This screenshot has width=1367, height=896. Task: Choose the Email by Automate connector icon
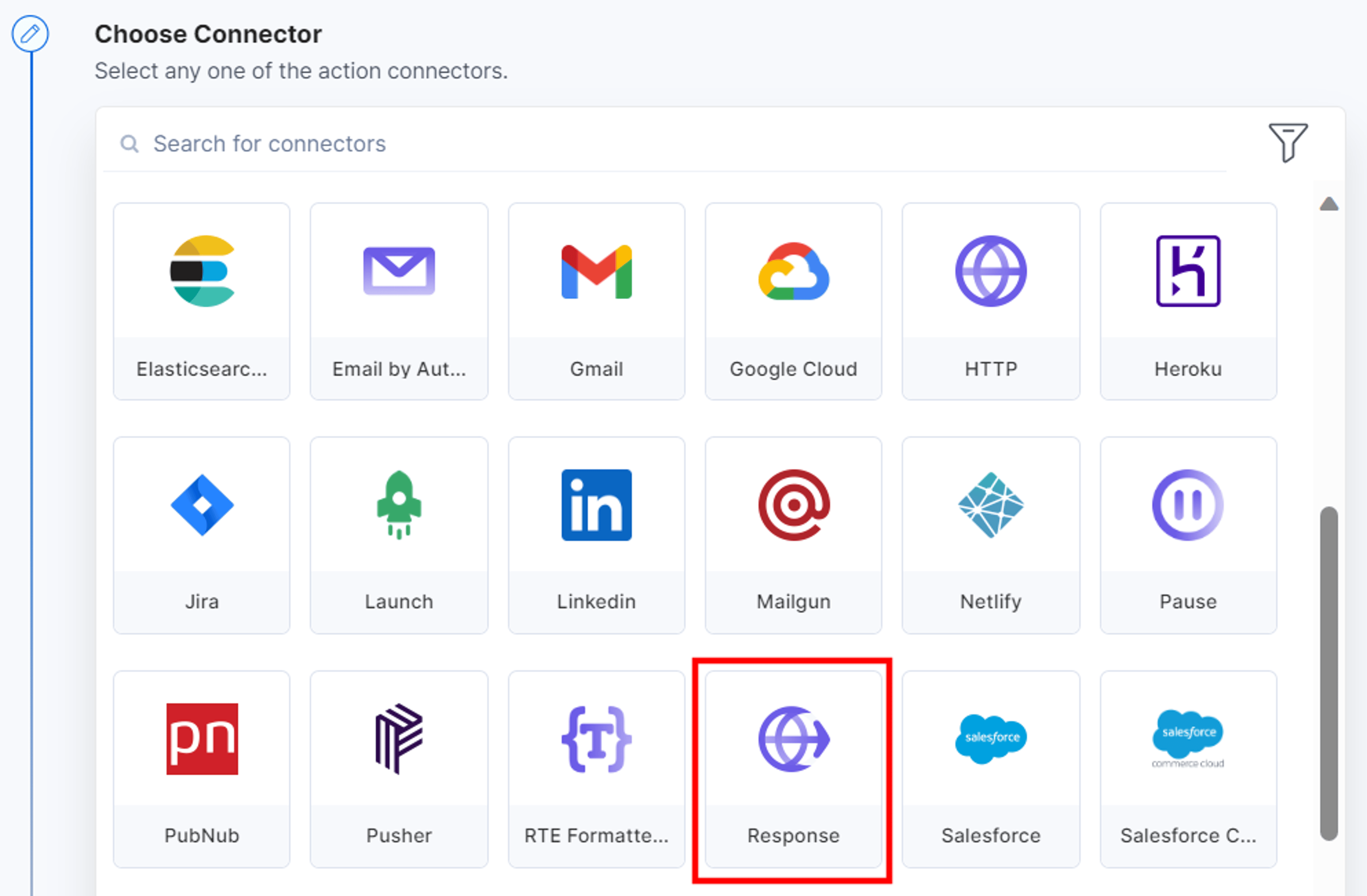[x=399, y=271]
